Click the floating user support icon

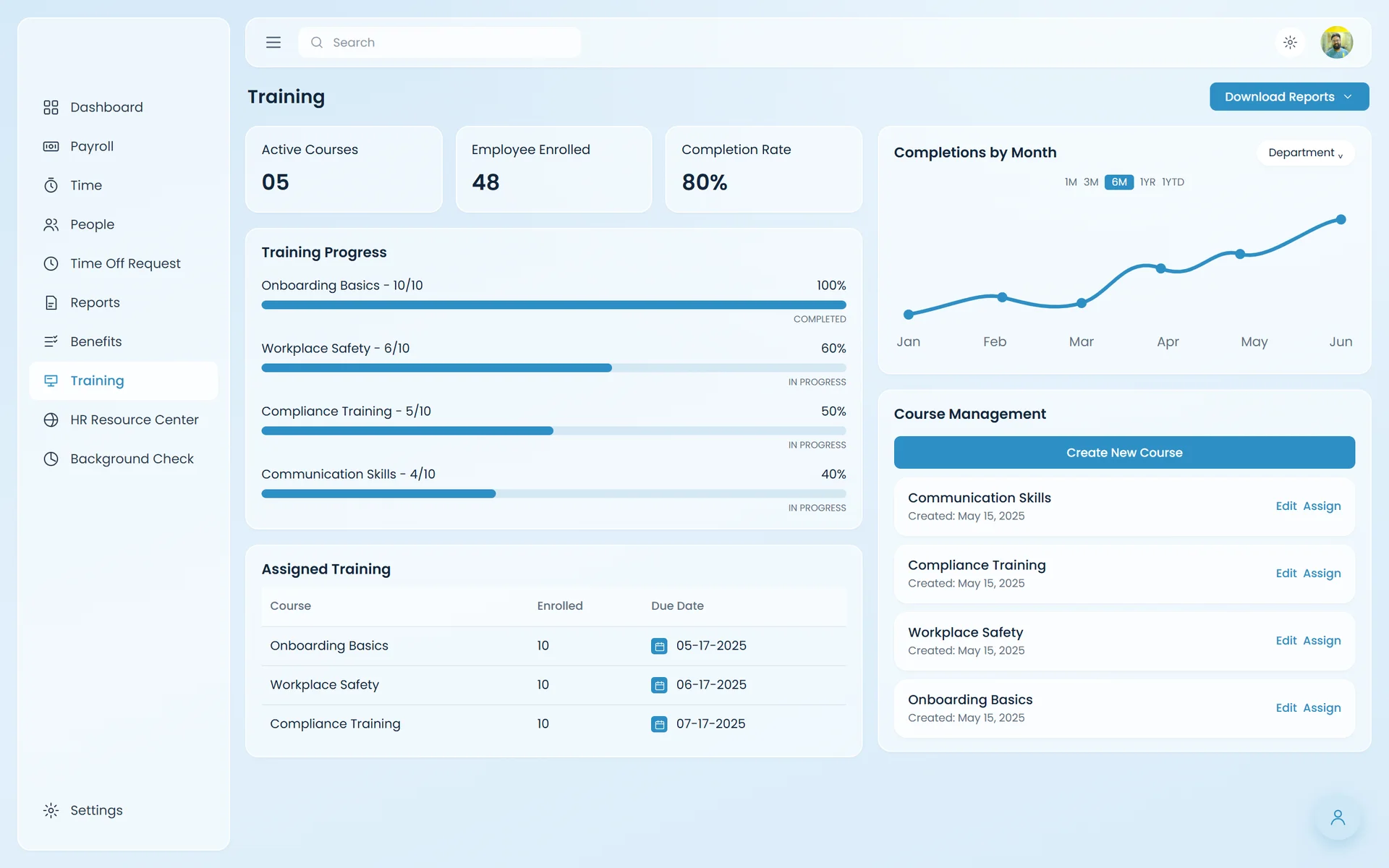(1338, 817)
